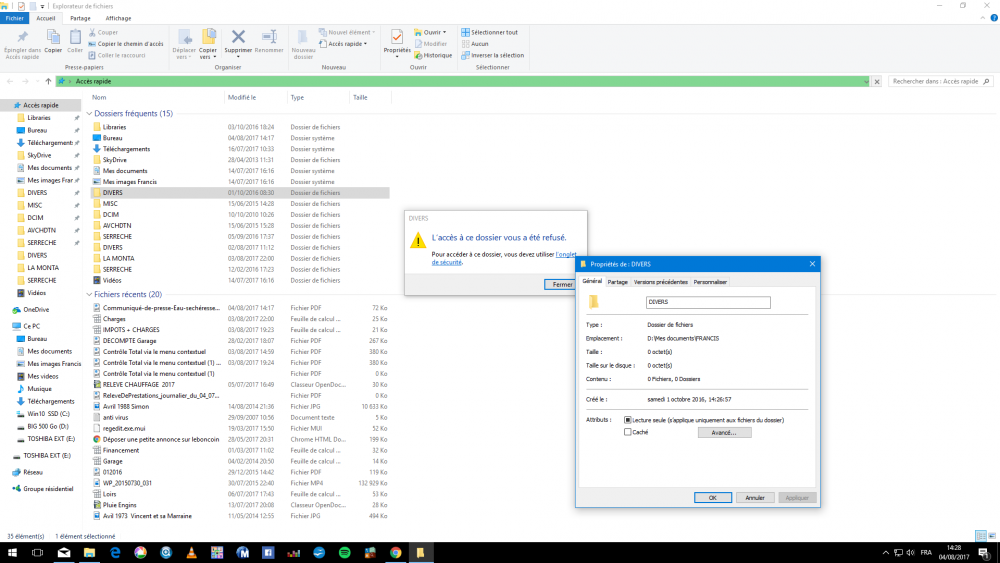Switch to Personnaliser tab in properties
This screenshot has width=1000, height=563.
(x=710, y=282)
